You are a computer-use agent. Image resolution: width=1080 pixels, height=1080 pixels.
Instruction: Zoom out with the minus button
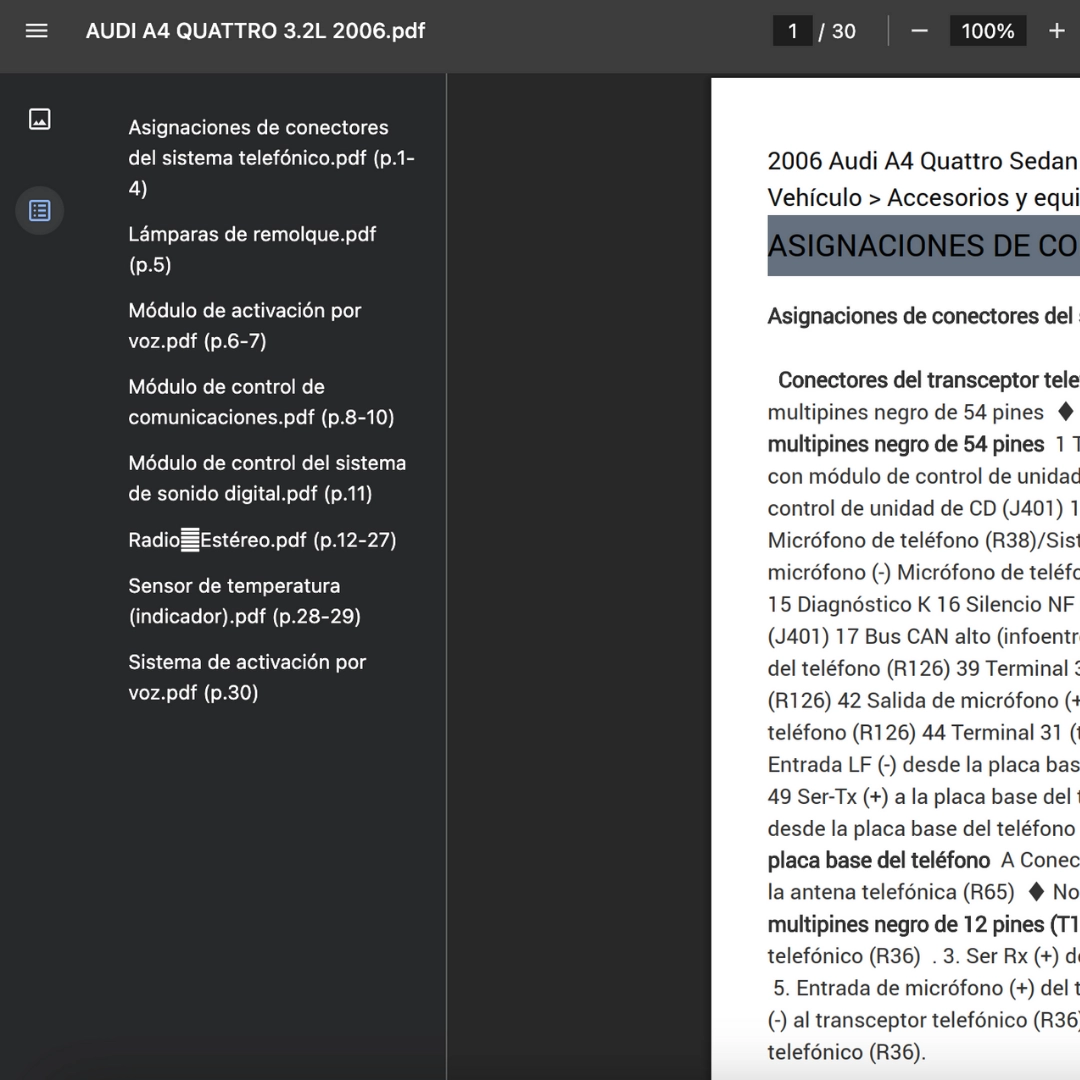click(x=920, y=31)
